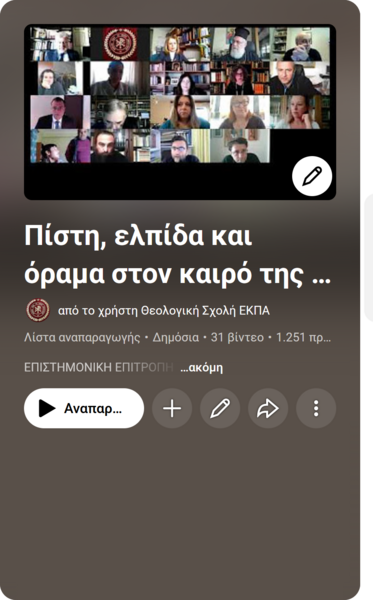This screenshot has width=373, height=600.
Task: Click the pencil icon below the description
Action: tap(220, 408)
